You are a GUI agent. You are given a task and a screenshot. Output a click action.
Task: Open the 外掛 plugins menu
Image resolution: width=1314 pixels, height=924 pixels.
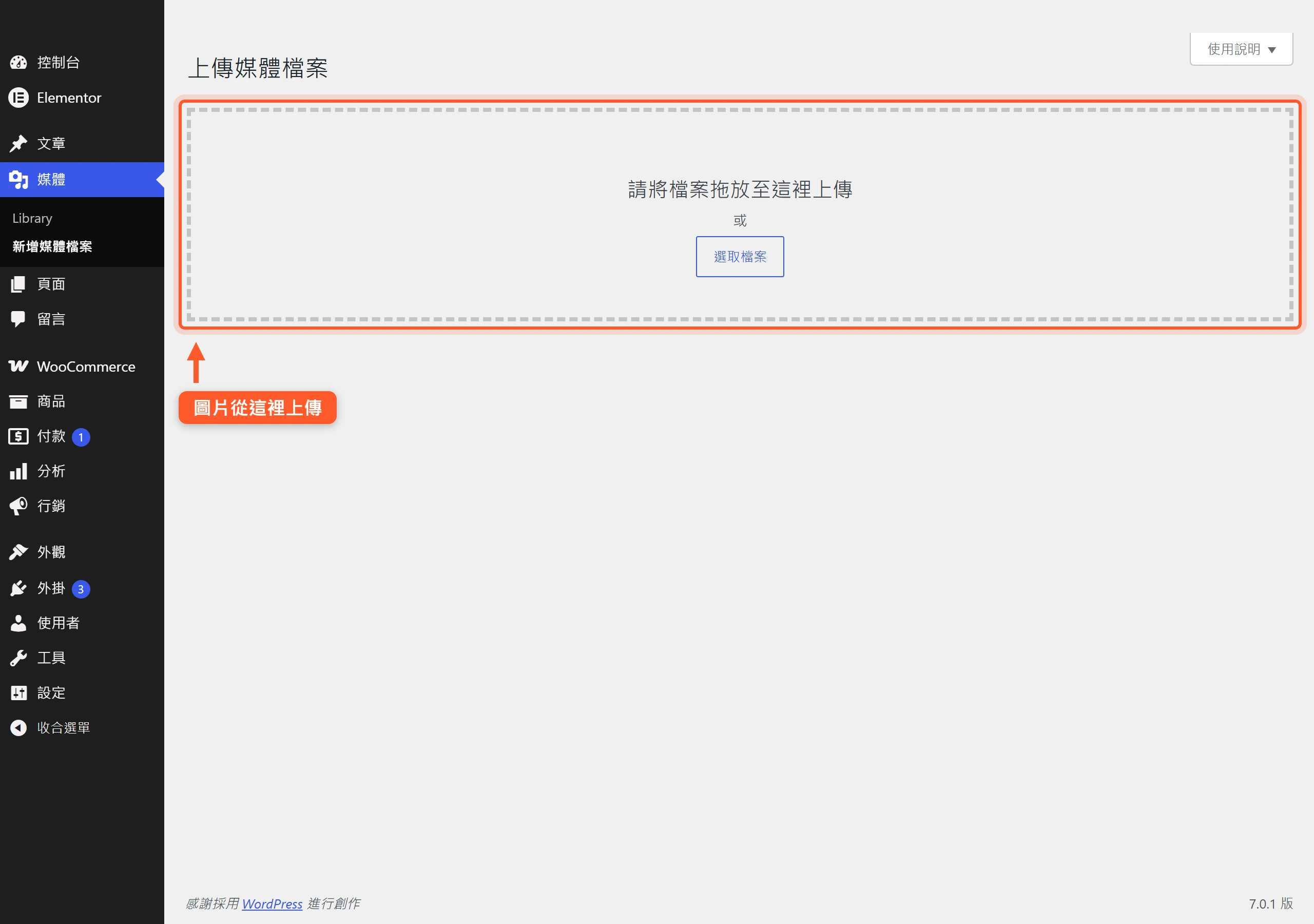click(x=82, y=588)
